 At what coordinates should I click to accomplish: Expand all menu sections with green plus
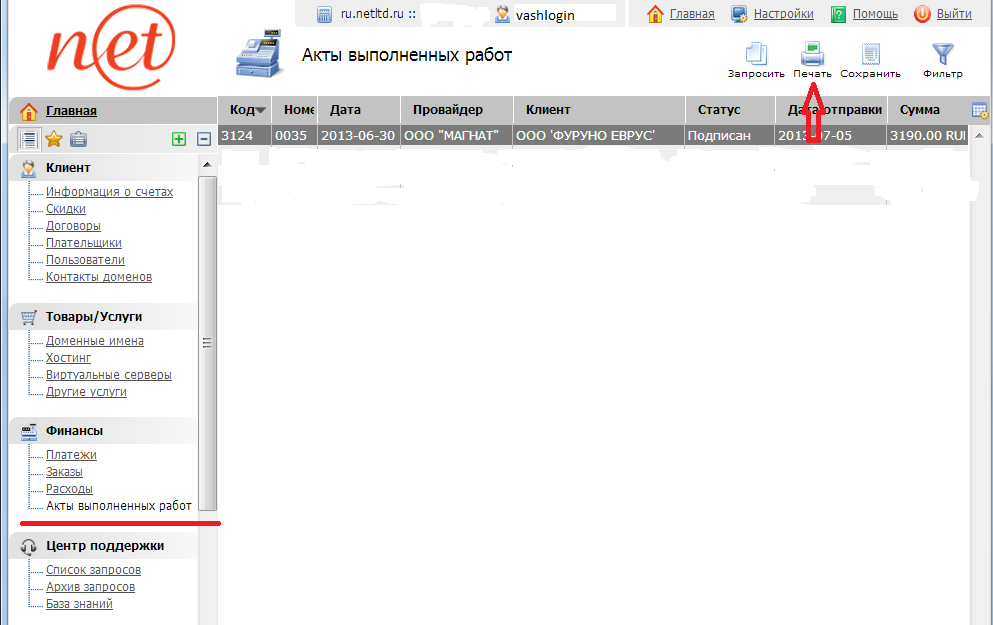pos(179,139)
